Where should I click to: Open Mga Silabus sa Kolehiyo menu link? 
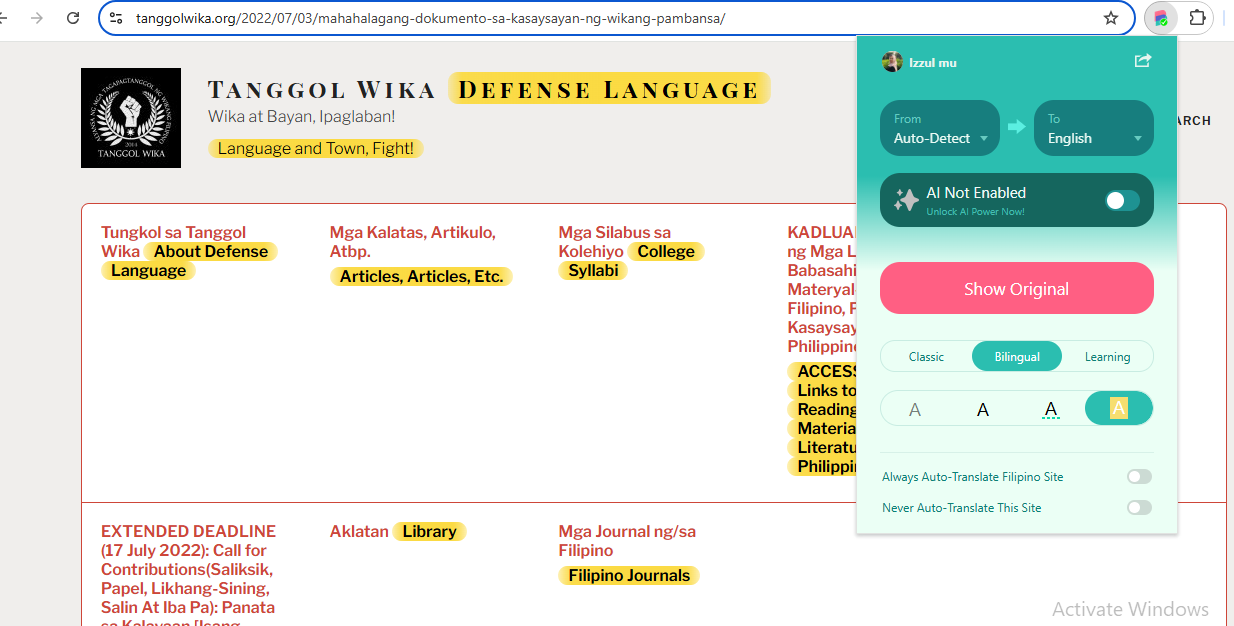click(614, 242)
